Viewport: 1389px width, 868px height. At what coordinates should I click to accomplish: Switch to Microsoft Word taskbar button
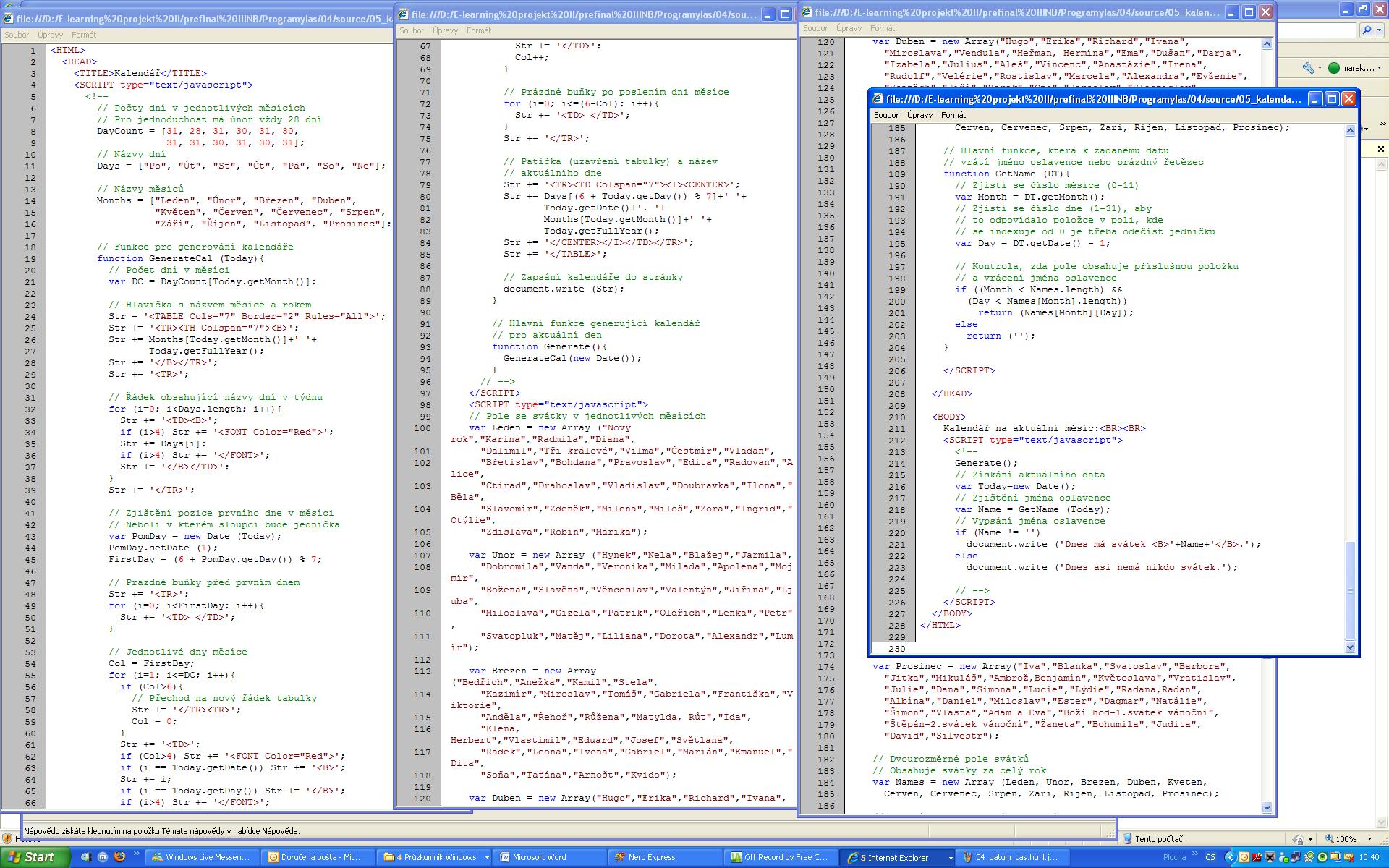(x=551, y=857)
